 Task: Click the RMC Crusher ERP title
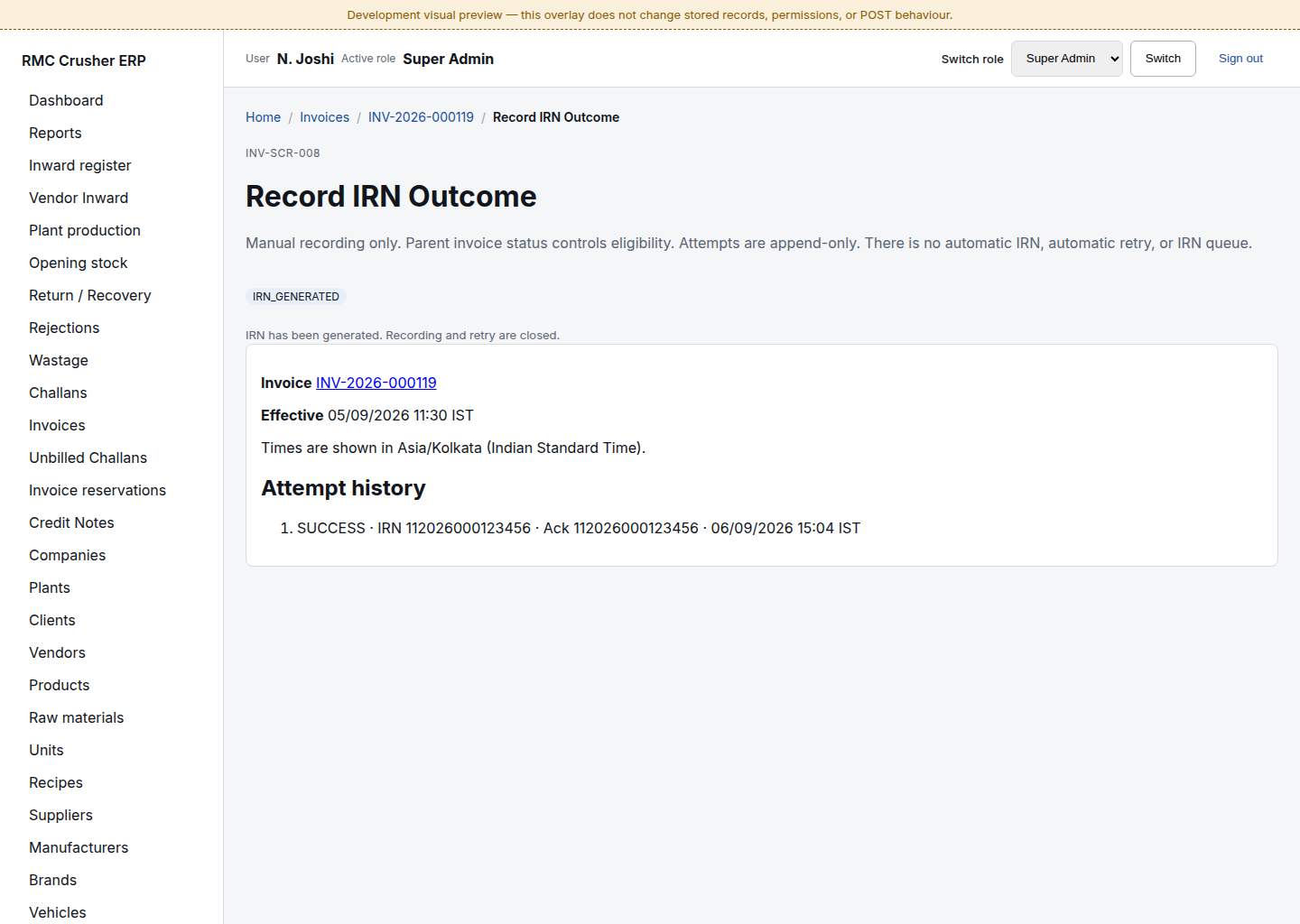84,60
